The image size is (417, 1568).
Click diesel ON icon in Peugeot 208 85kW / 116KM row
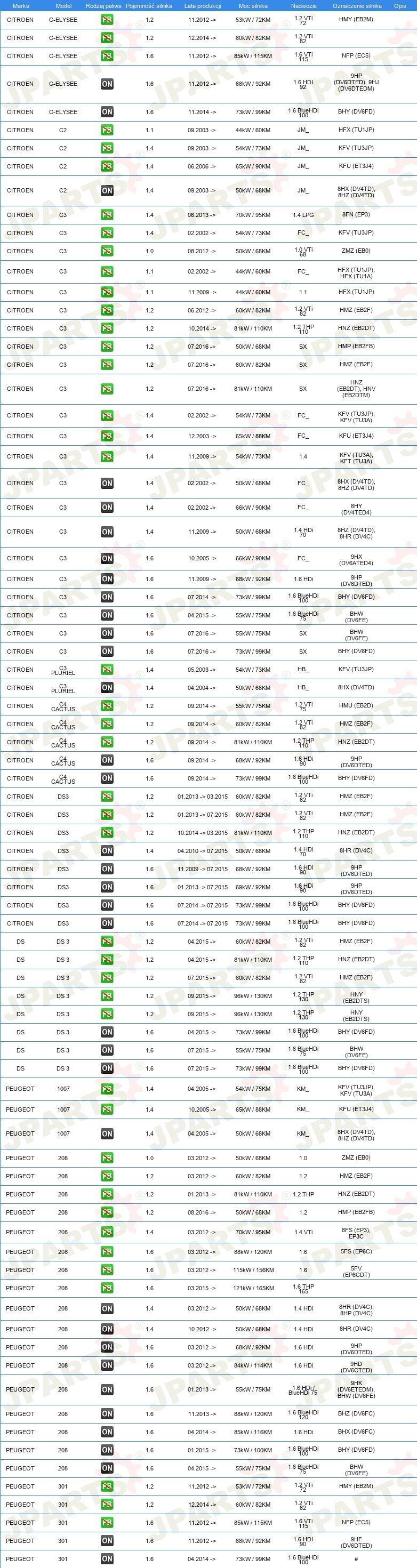pyautogui.click(x=107, y=1432)
